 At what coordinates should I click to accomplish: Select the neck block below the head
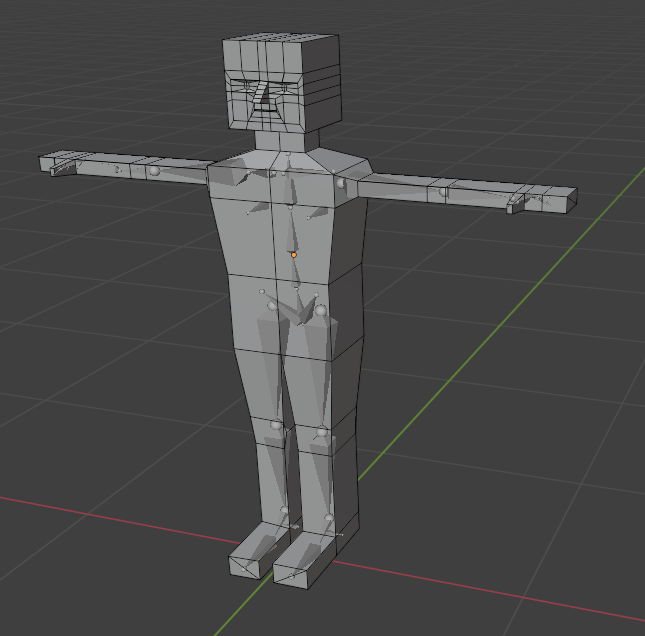(x=287, y=141)
